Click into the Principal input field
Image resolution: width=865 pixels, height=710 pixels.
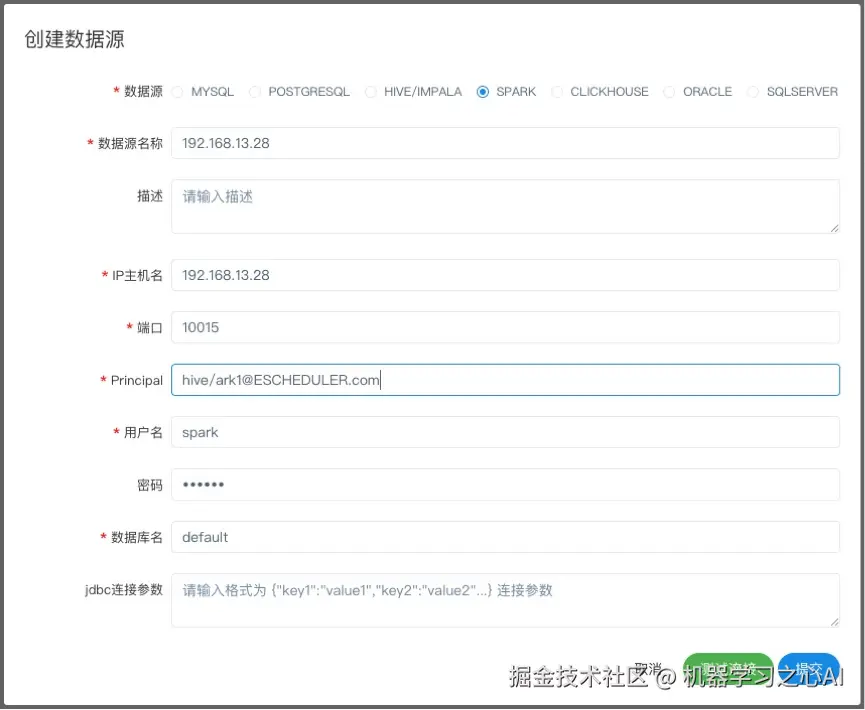coord(505,380)
